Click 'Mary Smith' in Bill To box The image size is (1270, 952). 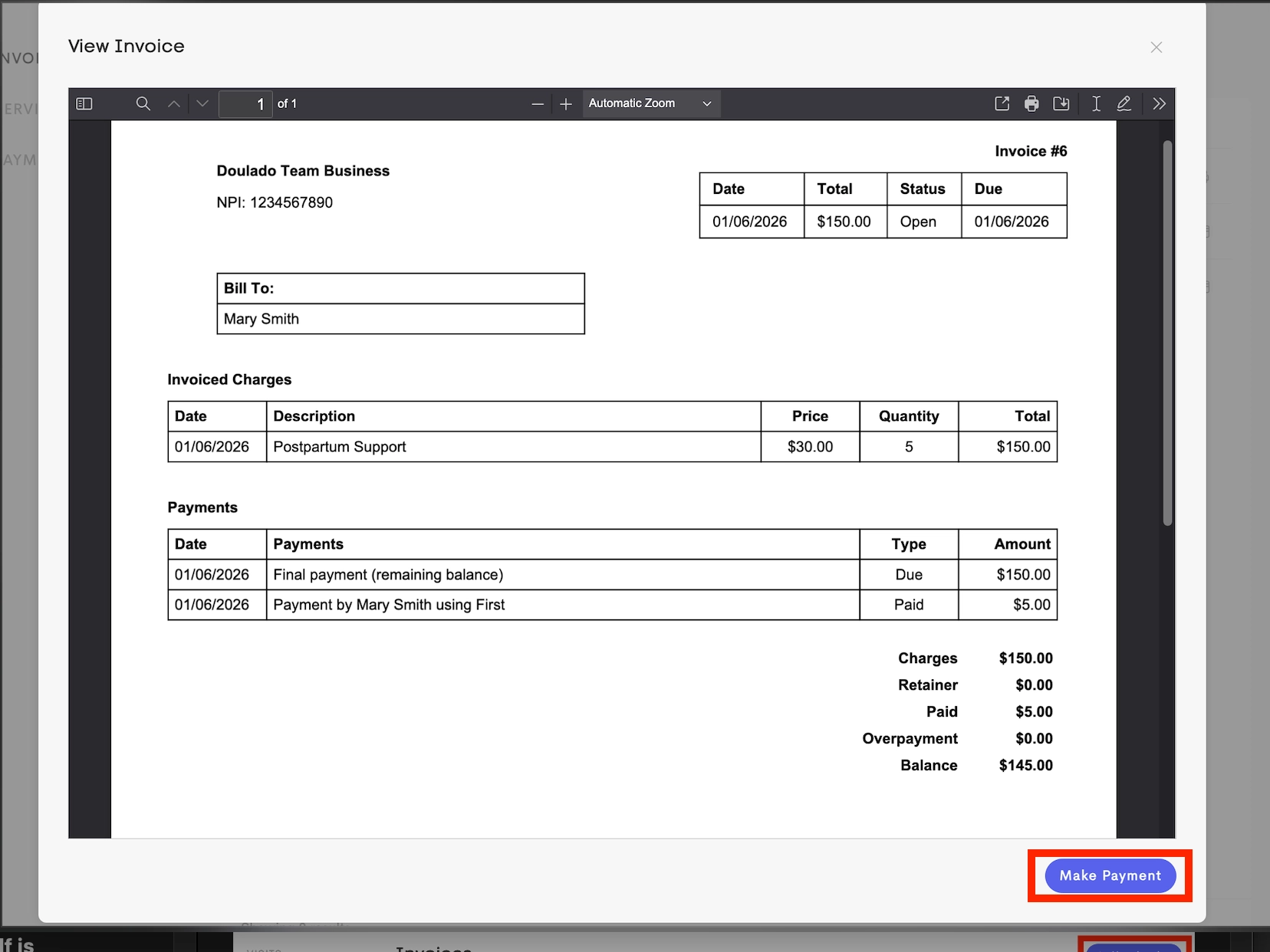(x=262, y=319)
